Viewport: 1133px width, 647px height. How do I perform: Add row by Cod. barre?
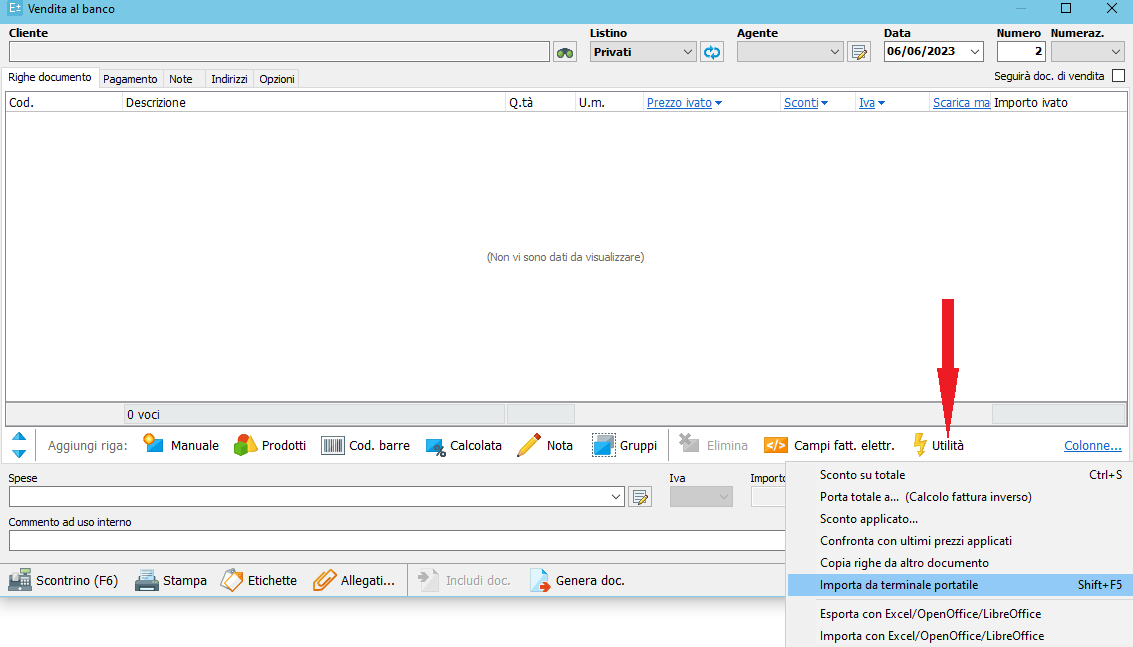(366, 445)
